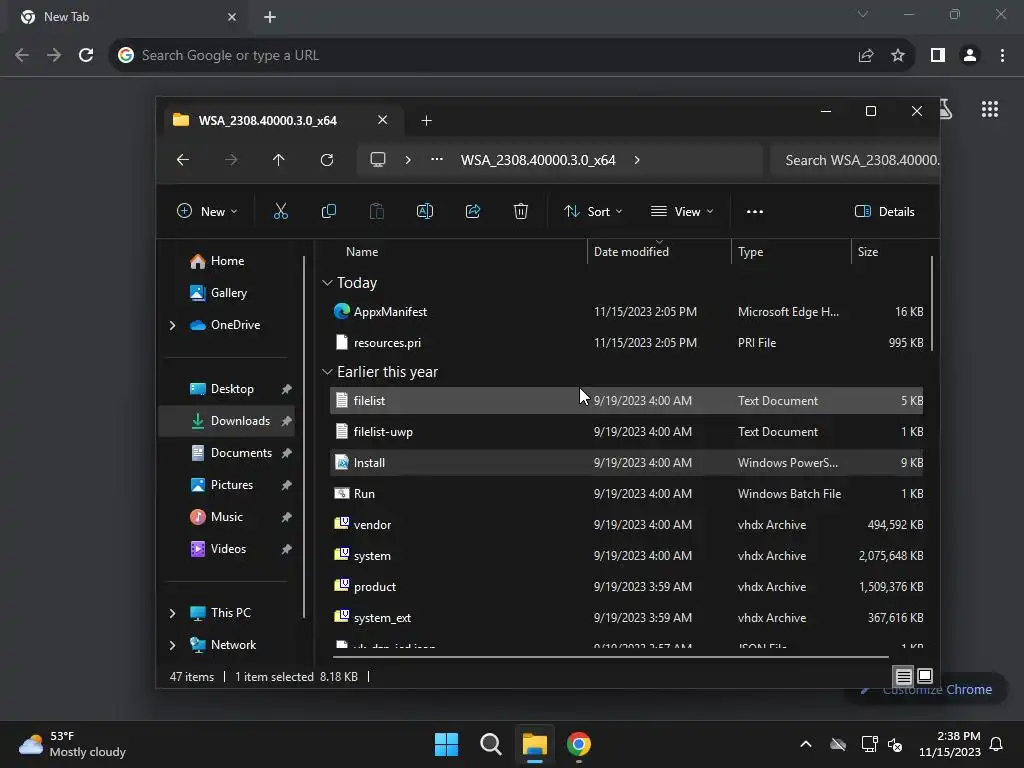Click the Delete trash can icon
Screen dimensions: 1024x768
520,211
